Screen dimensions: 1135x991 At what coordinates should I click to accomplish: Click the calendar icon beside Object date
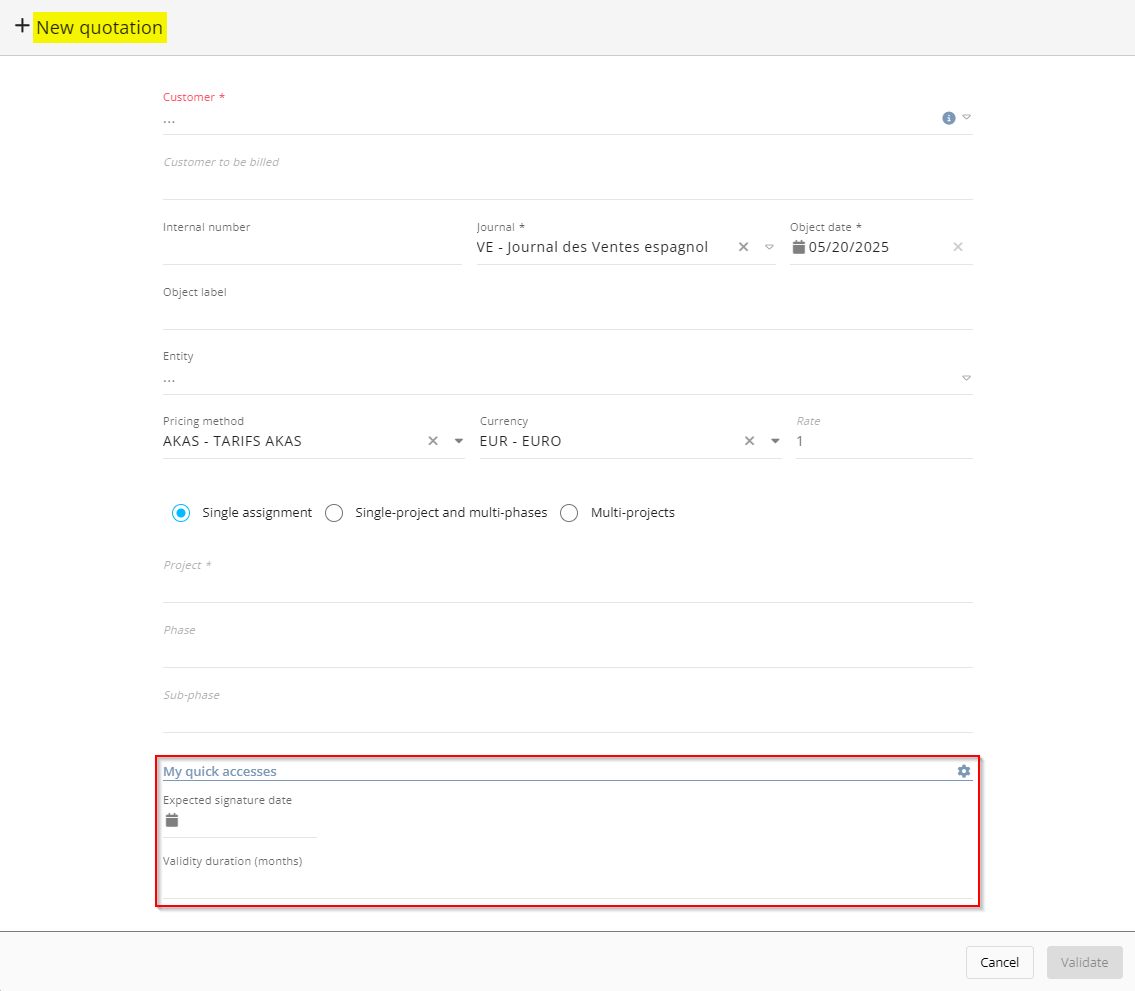[798, 247]
